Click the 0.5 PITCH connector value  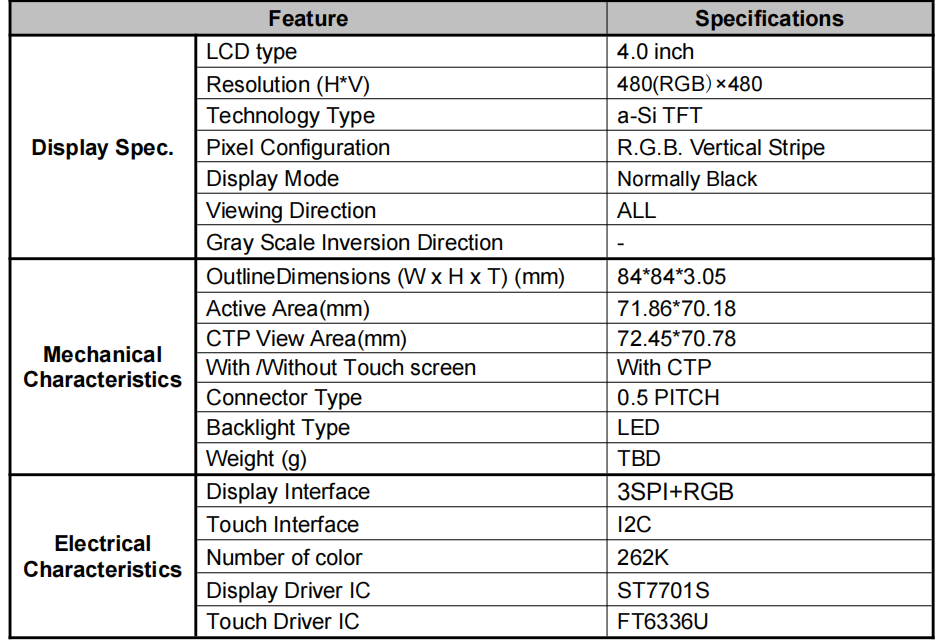[x=668, y=397]
